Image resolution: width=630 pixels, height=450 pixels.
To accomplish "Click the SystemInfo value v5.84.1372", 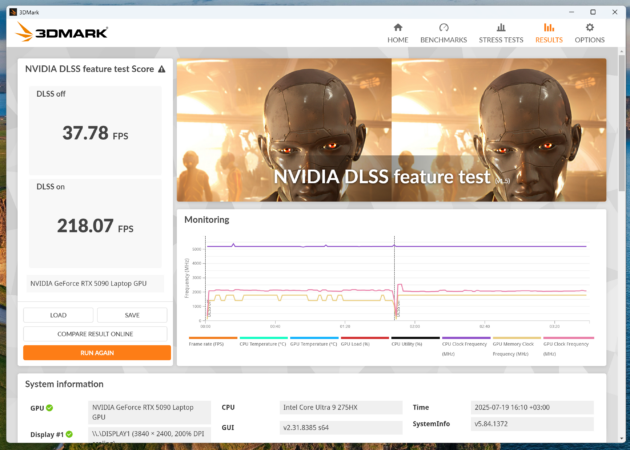I will pos(532,424).
